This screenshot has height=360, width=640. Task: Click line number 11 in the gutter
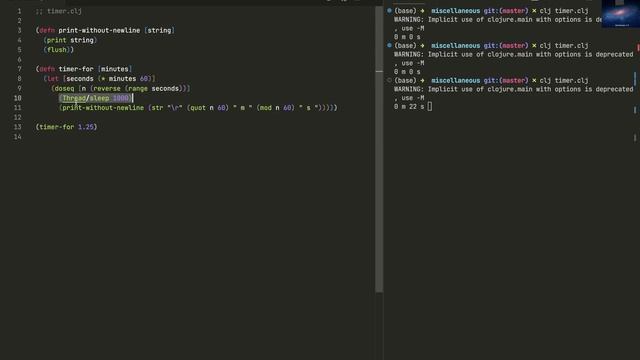pos(18,108)
